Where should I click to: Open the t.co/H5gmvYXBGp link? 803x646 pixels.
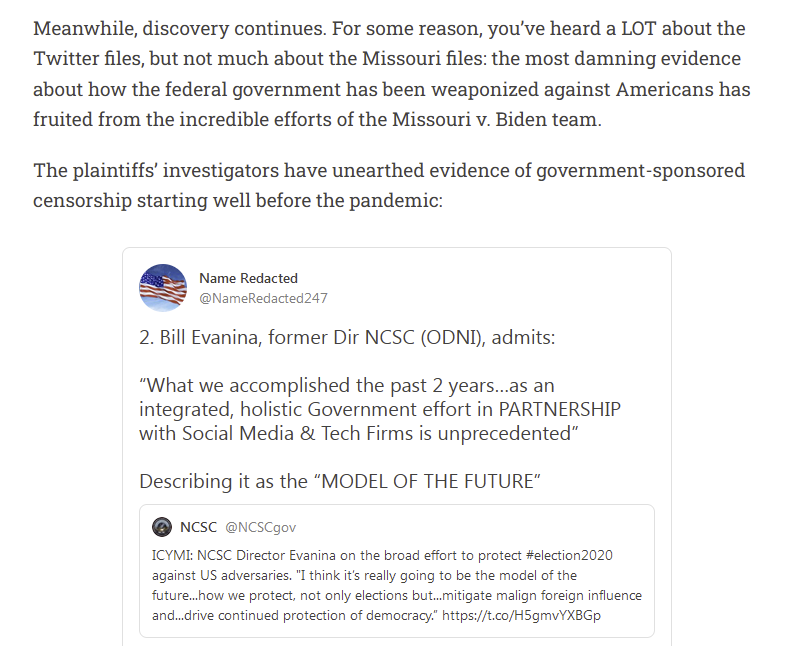[521, 615]
